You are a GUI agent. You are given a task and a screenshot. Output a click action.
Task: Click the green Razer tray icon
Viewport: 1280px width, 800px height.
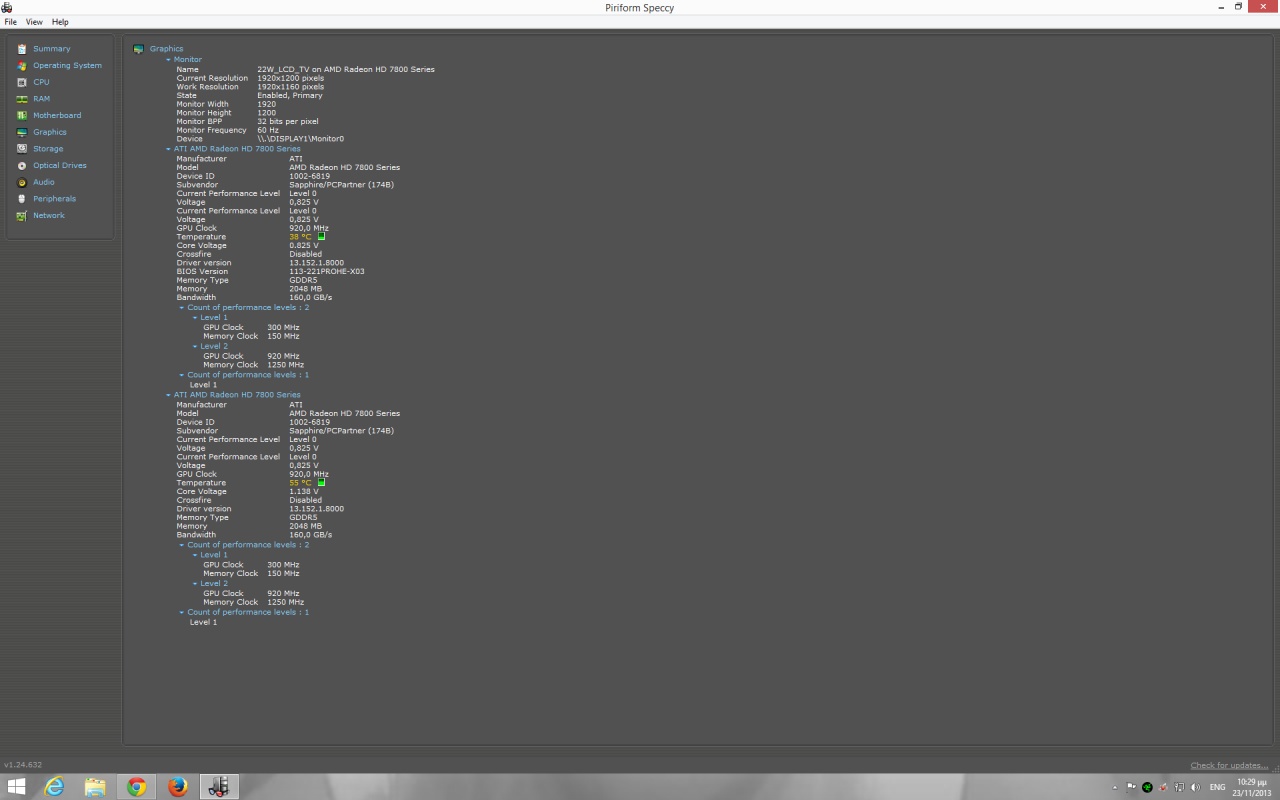point(1147,787)
